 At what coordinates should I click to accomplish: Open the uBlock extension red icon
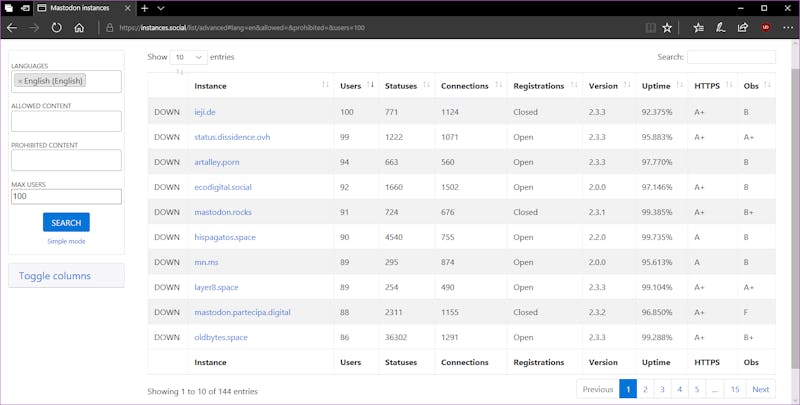(x=765, y=27)
